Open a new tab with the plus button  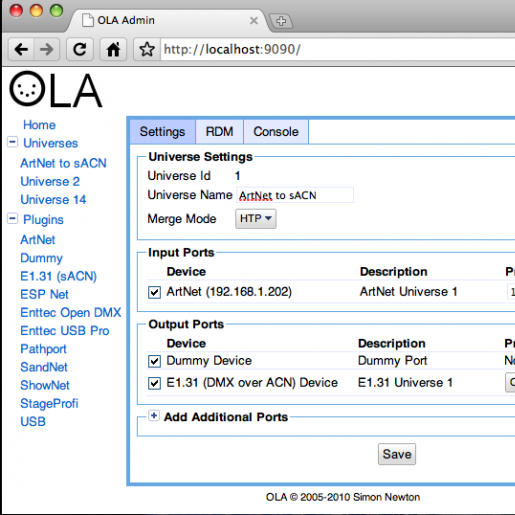coord(281,21)
